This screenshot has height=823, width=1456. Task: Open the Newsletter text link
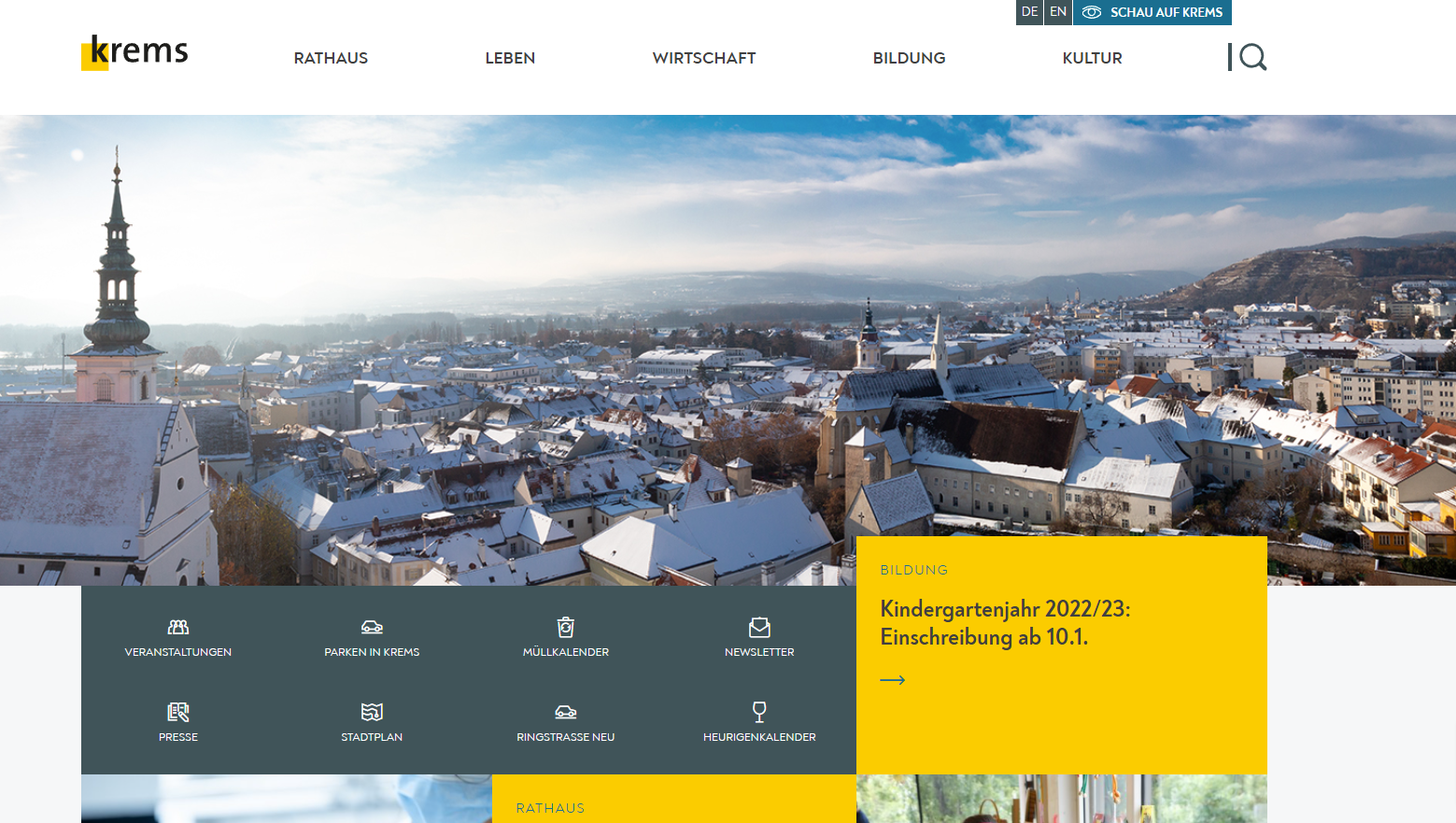(x=759, y=652)
